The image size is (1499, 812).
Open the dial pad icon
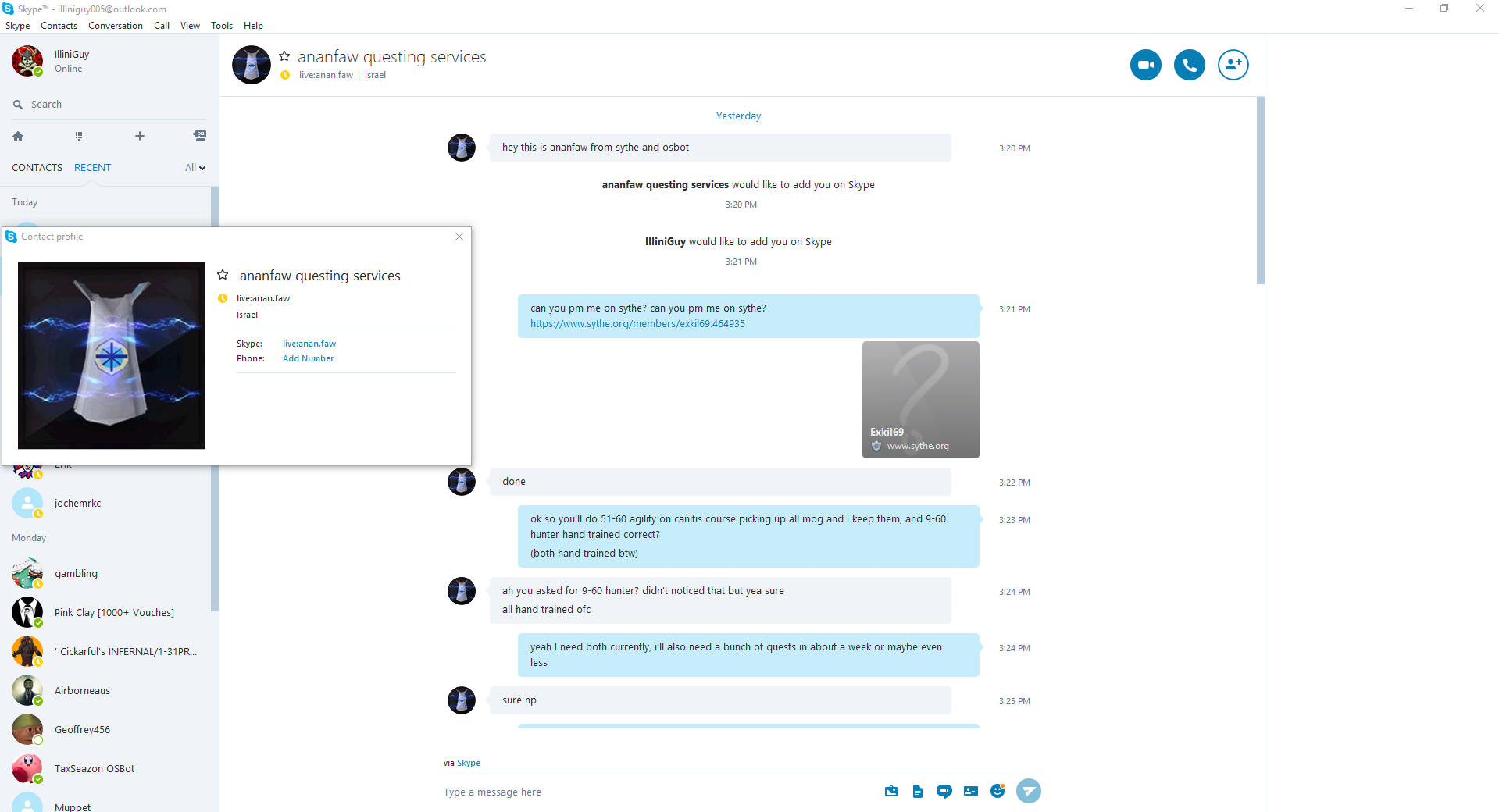pos(78,136)
